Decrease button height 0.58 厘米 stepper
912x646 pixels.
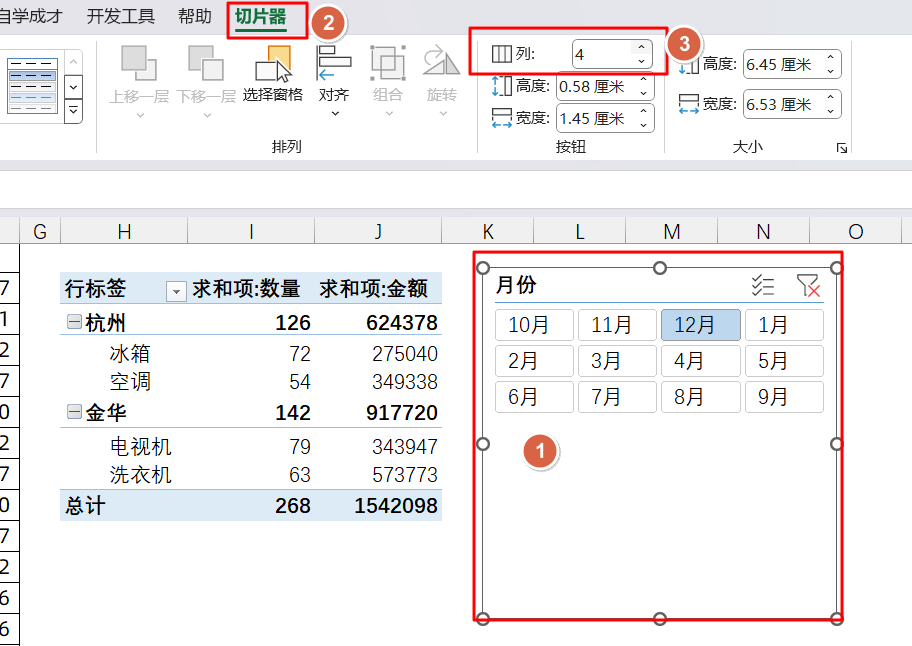(x=643, y=93)
